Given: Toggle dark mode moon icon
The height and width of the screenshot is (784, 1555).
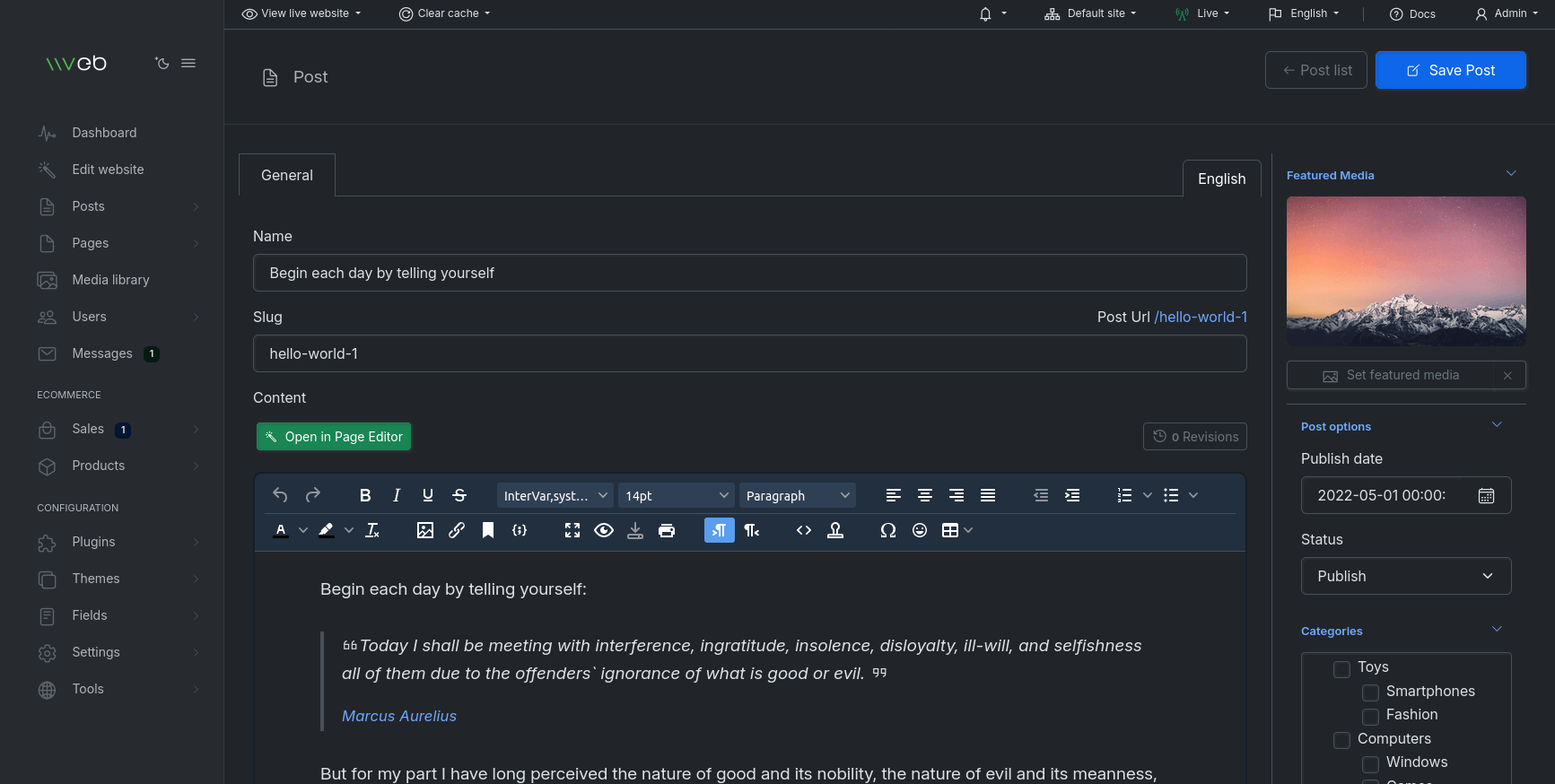Looking at the screenshot, I should pos(162,63).
